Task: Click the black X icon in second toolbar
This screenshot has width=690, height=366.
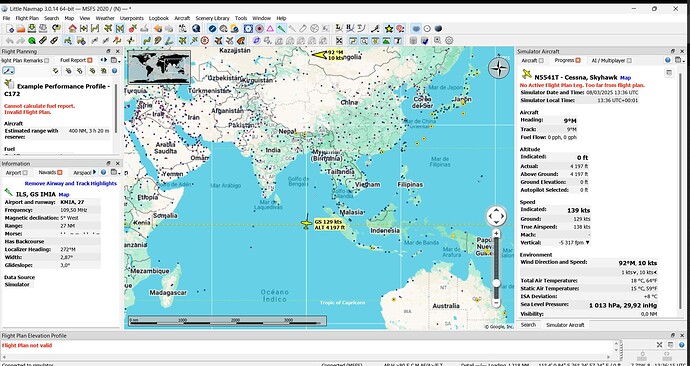Action: [x=339, y=40]
